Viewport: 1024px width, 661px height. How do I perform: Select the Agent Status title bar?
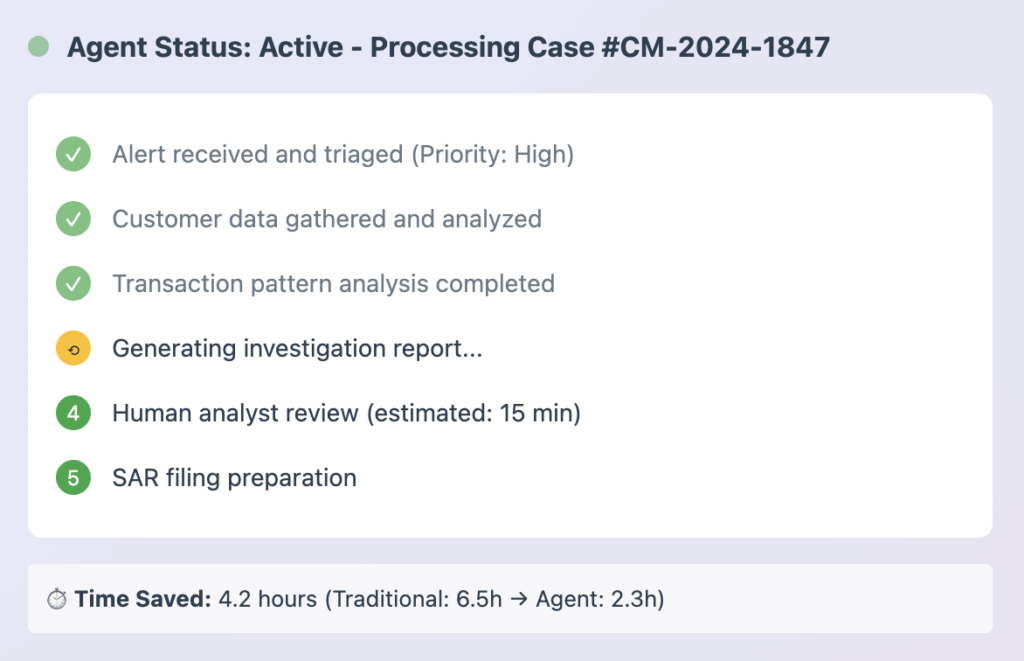(448, 46)
